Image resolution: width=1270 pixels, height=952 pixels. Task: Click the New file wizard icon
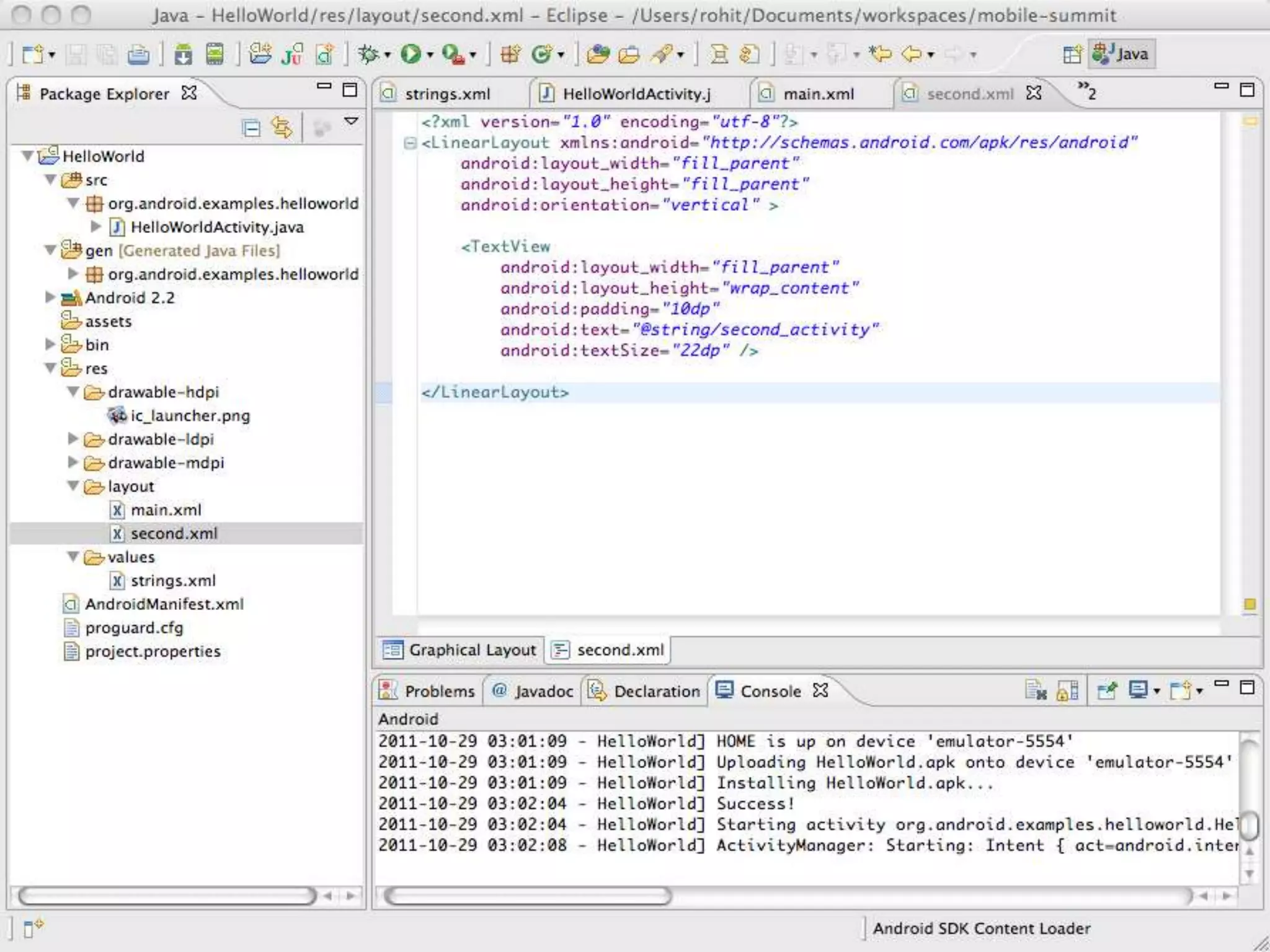pyautogui.click(x=33, y=55)
